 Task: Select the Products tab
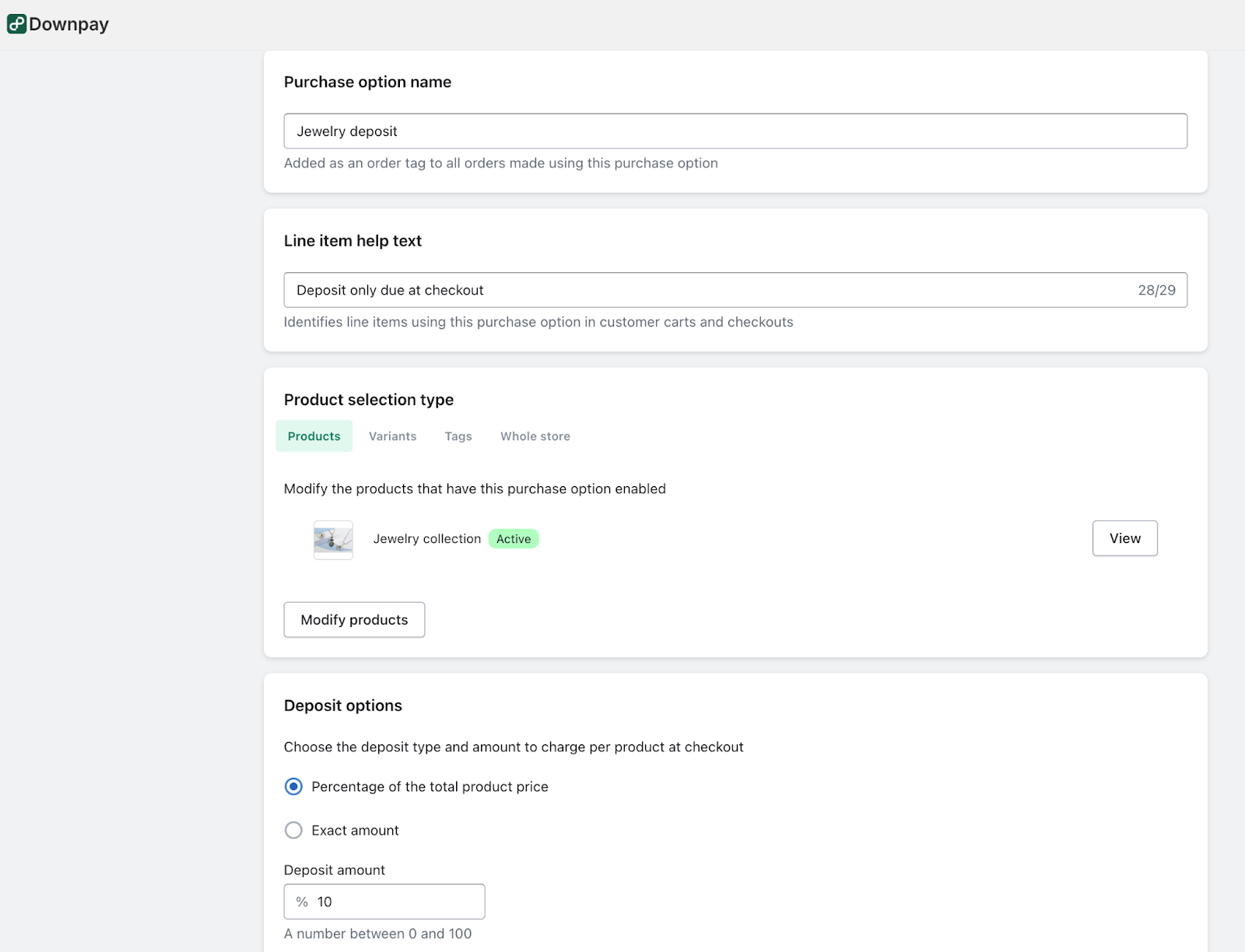[314, 436]
